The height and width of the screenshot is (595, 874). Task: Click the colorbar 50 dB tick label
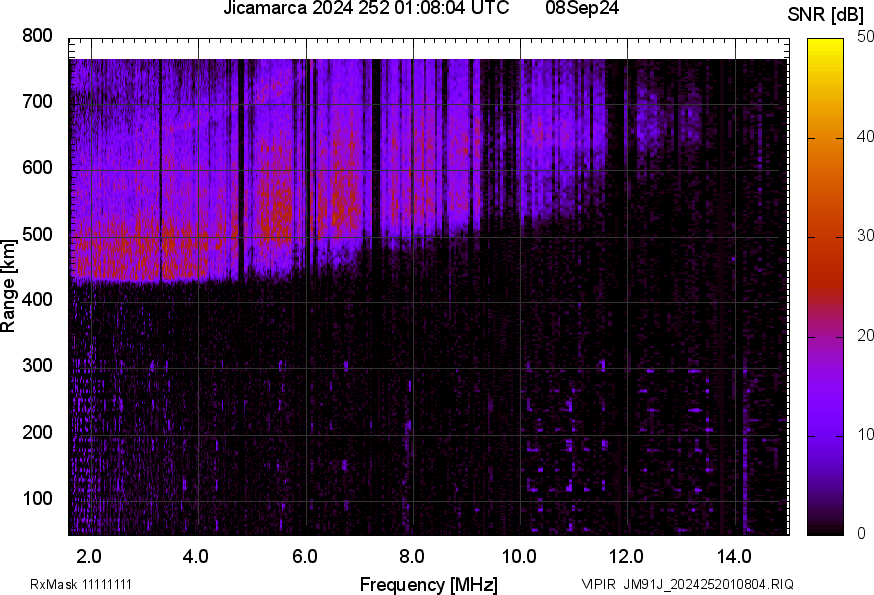(x=865, y=37)
